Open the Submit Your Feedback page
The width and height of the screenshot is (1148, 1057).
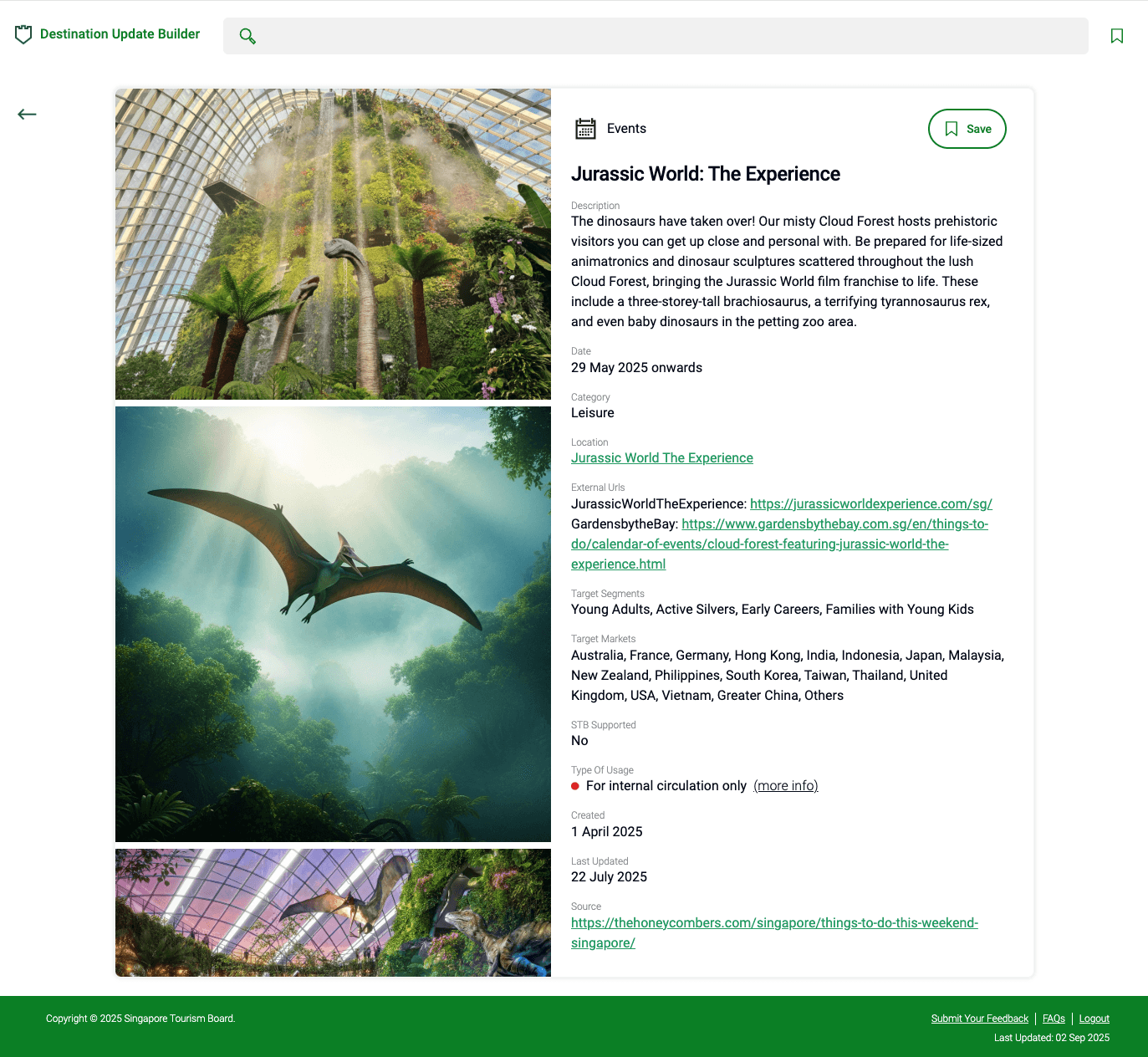click(x=979, y=1019)
